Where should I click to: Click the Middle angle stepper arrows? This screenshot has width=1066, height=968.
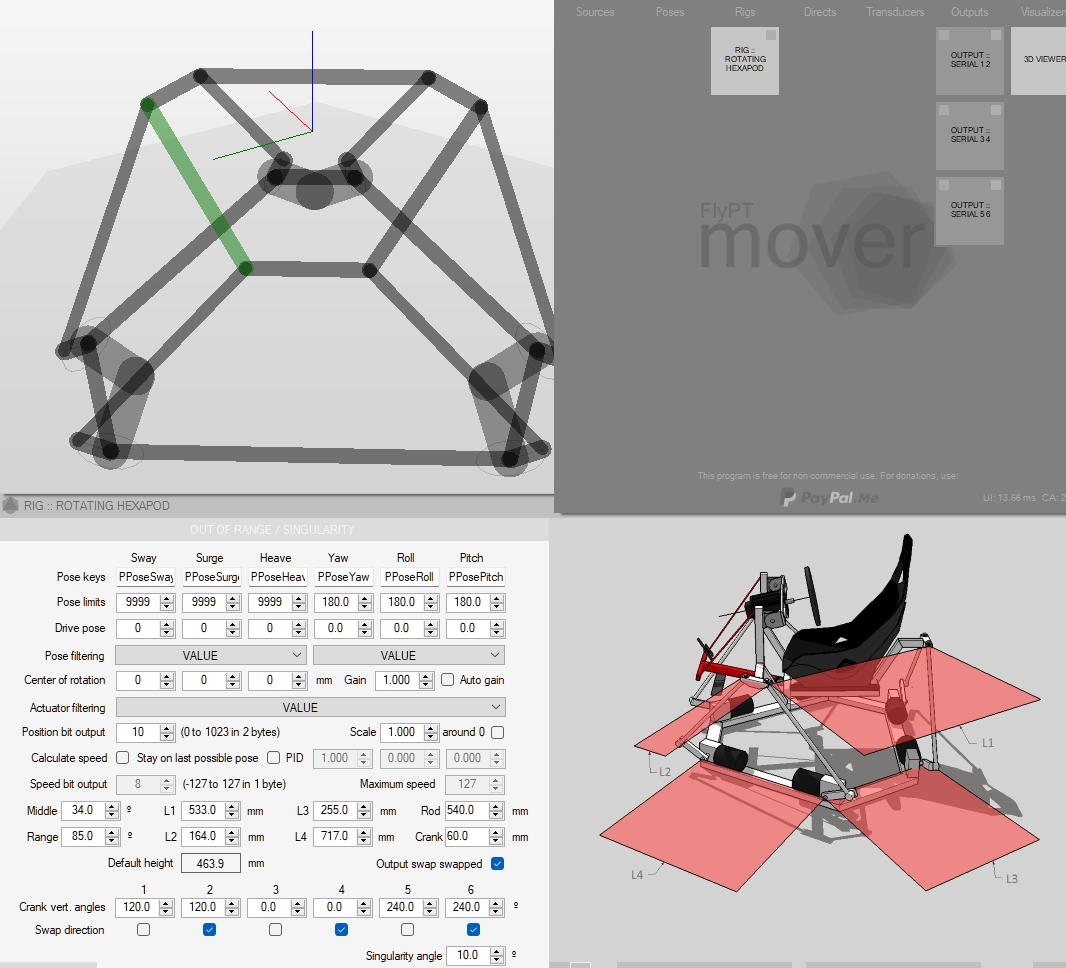(x=112, y=810)
